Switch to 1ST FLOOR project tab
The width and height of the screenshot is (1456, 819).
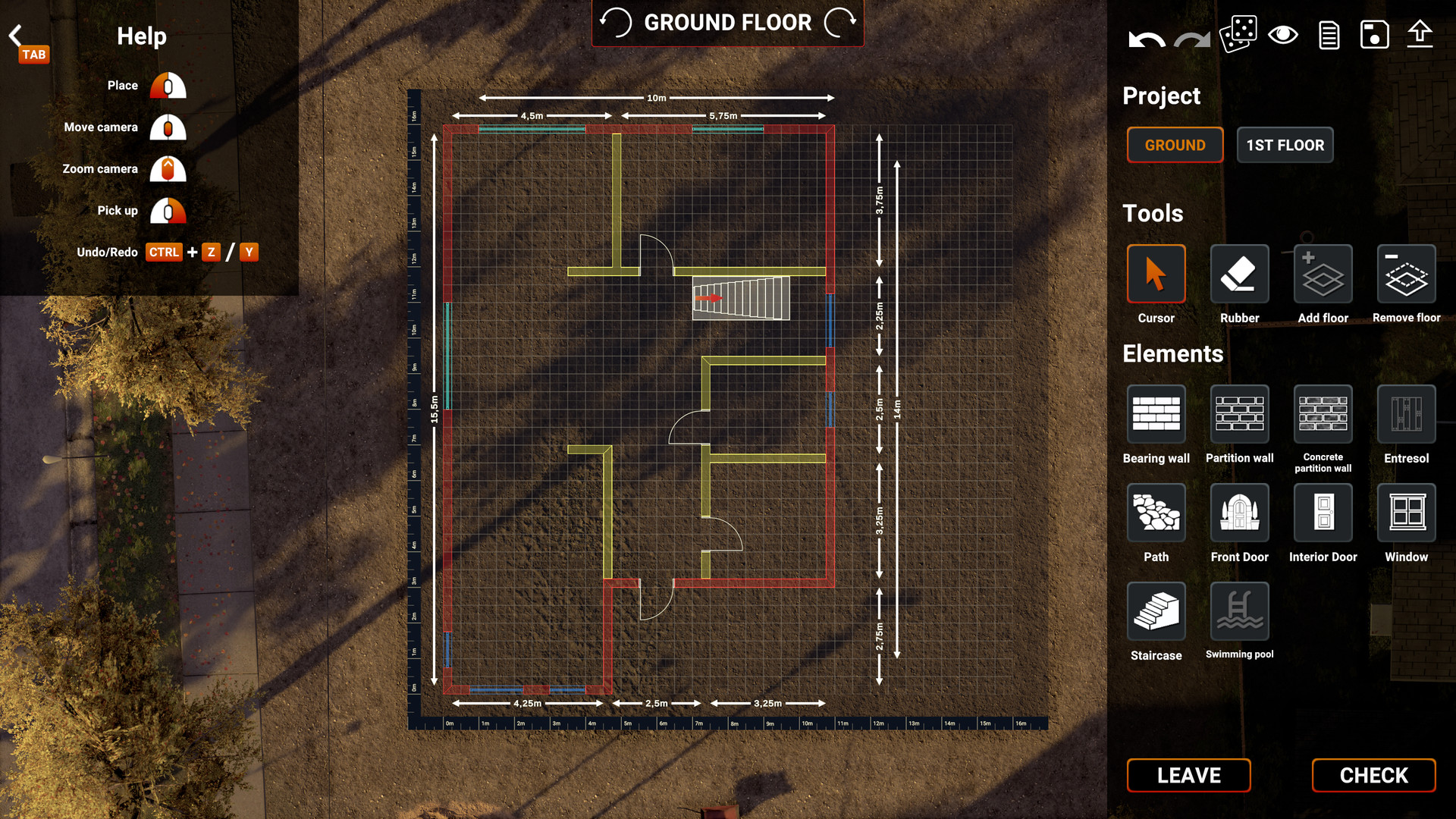click(1285, 145)
